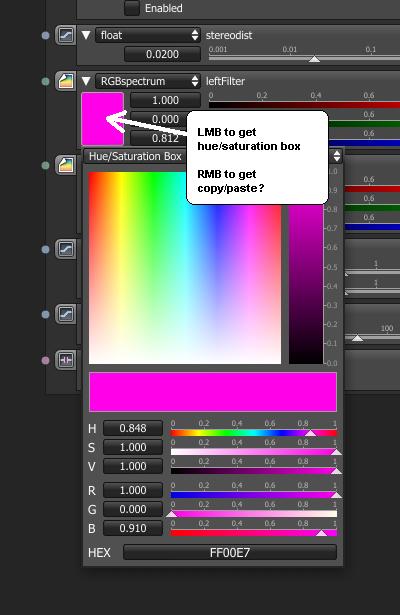400x615 pixels.
Task: Click the R value field in picker
Action: 133,490
